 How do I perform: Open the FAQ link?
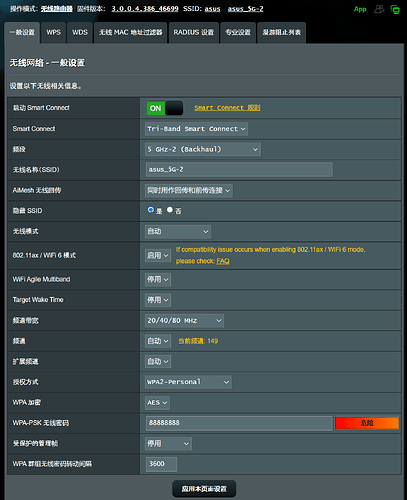pyautogui.click(x=223, y=261)
